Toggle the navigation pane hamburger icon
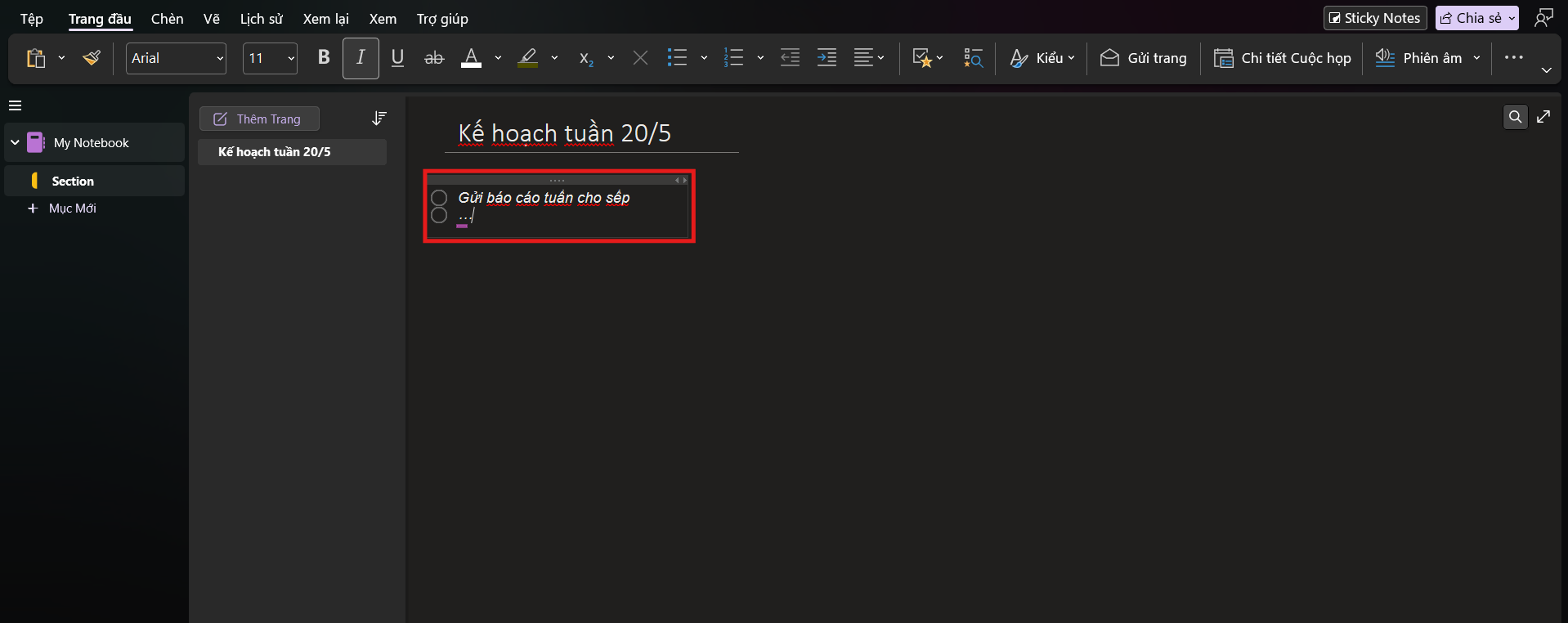This screenshot has width=1568, height=623. (x=15, y=105)
